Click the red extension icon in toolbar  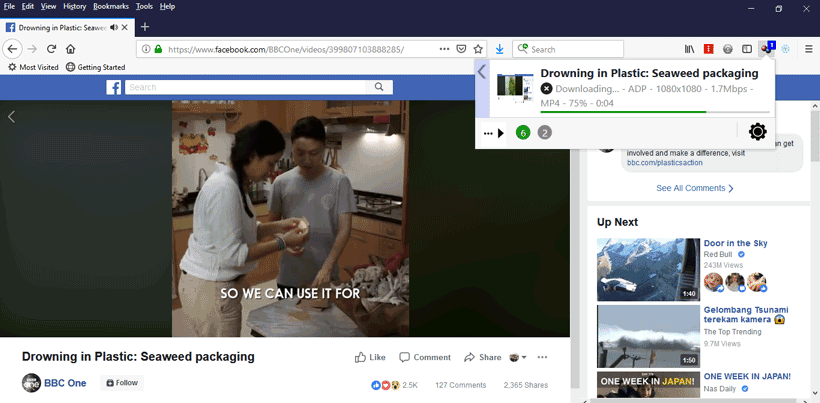tap(709, 49)
